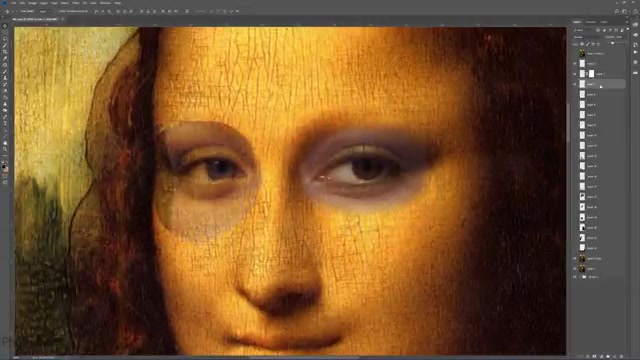The width and height of the screenshot is (640, 360).
Task: Open the workspace switcher icon
Action: point(624,11)
